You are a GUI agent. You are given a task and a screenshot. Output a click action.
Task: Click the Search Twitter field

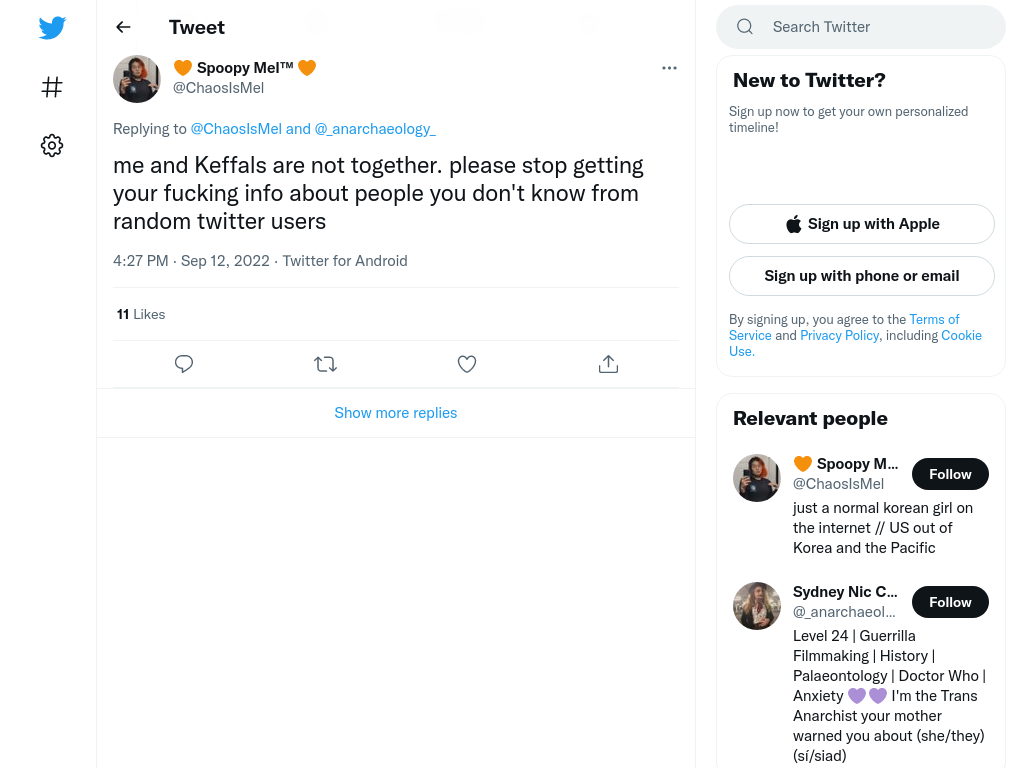861,27
